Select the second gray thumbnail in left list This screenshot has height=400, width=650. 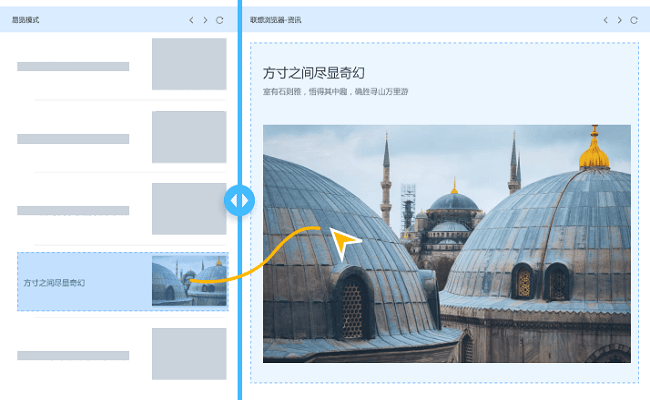pos(189,137)
